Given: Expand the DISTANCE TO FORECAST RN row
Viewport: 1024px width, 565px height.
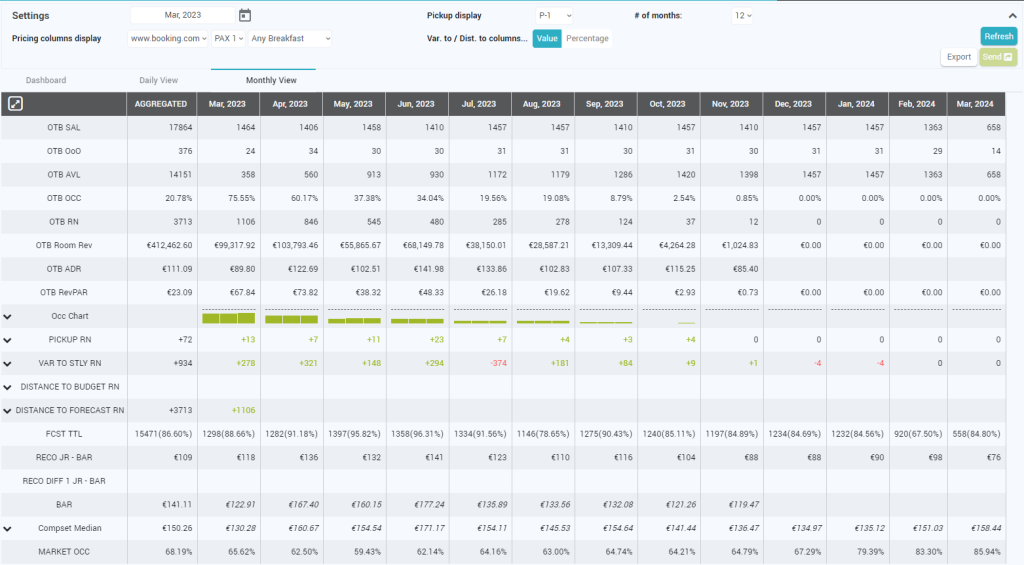Looking at the screenshot, I should point(7,411).
